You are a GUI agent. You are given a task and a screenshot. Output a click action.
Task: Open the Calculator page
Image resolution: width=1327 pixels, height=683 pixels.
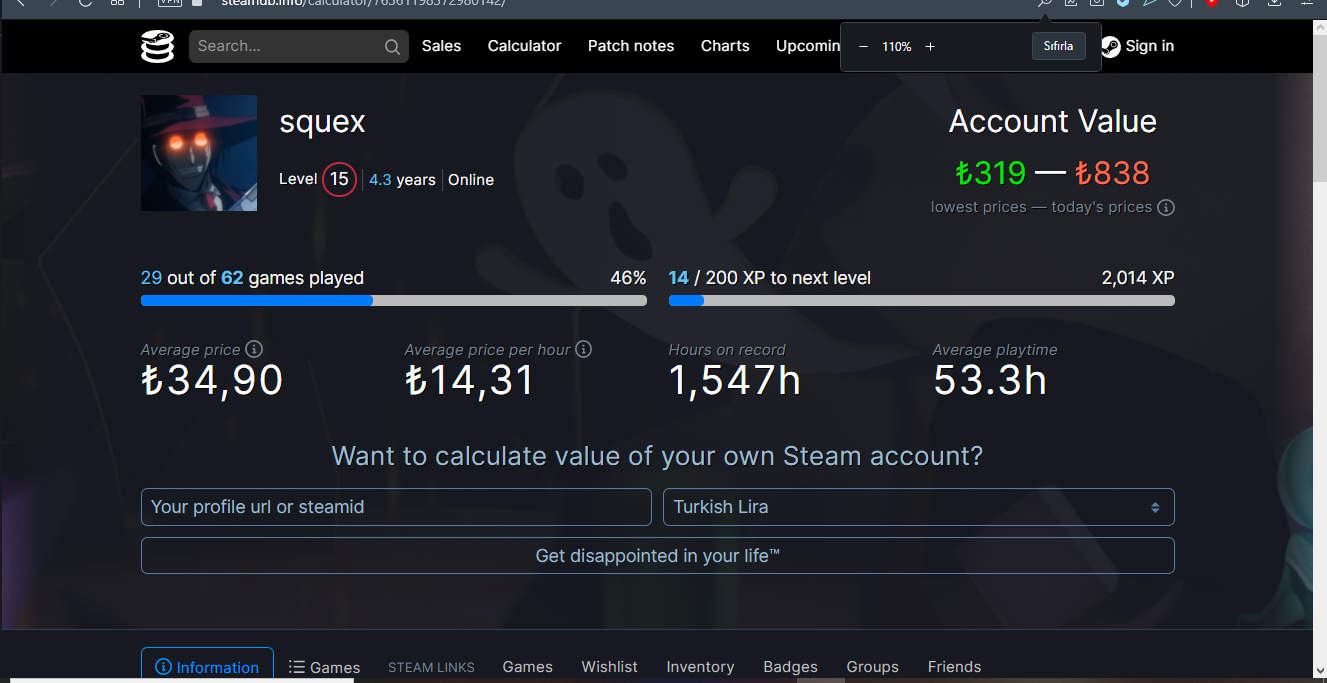click(x=524, y=46)
